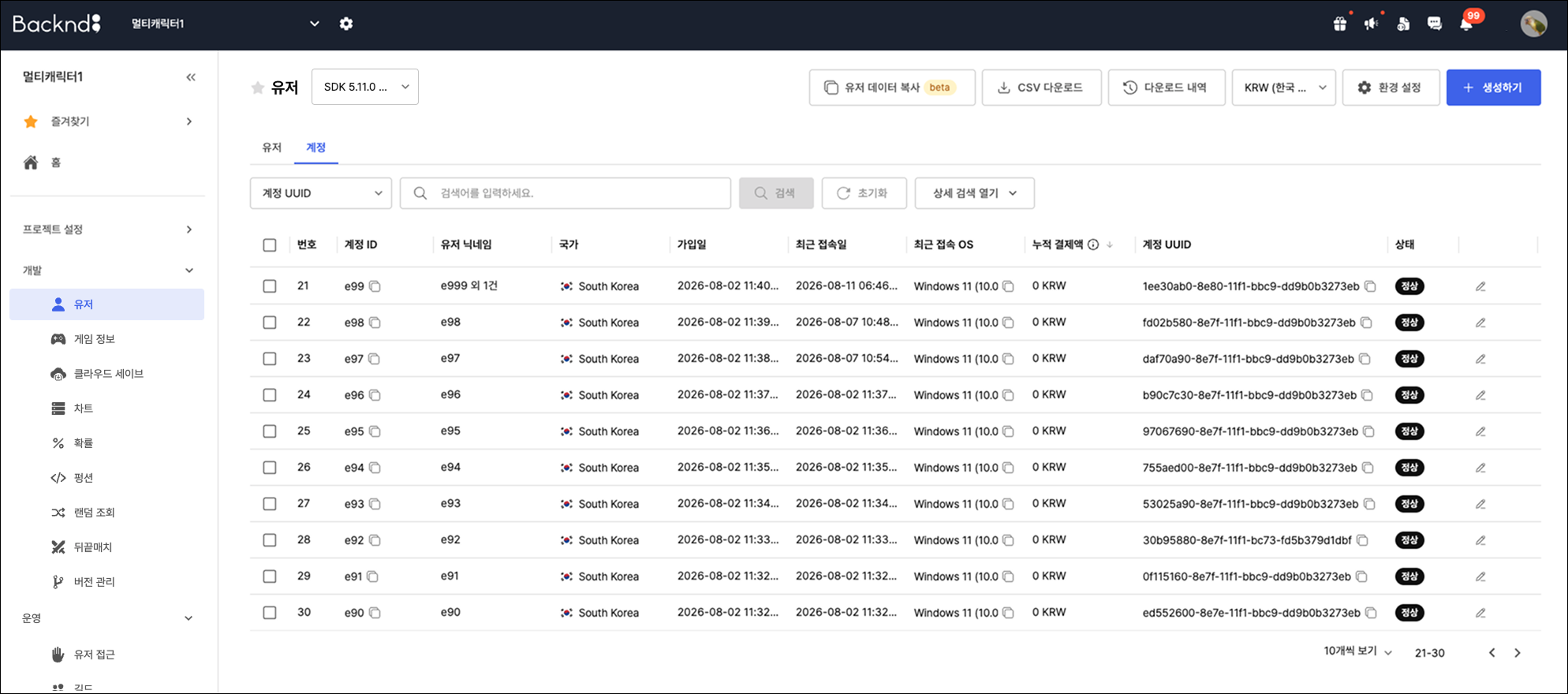The height and width of the screenshot is (694, 1568).
Task: Check the row 26 checkbox
Action: tap(270, 468)
